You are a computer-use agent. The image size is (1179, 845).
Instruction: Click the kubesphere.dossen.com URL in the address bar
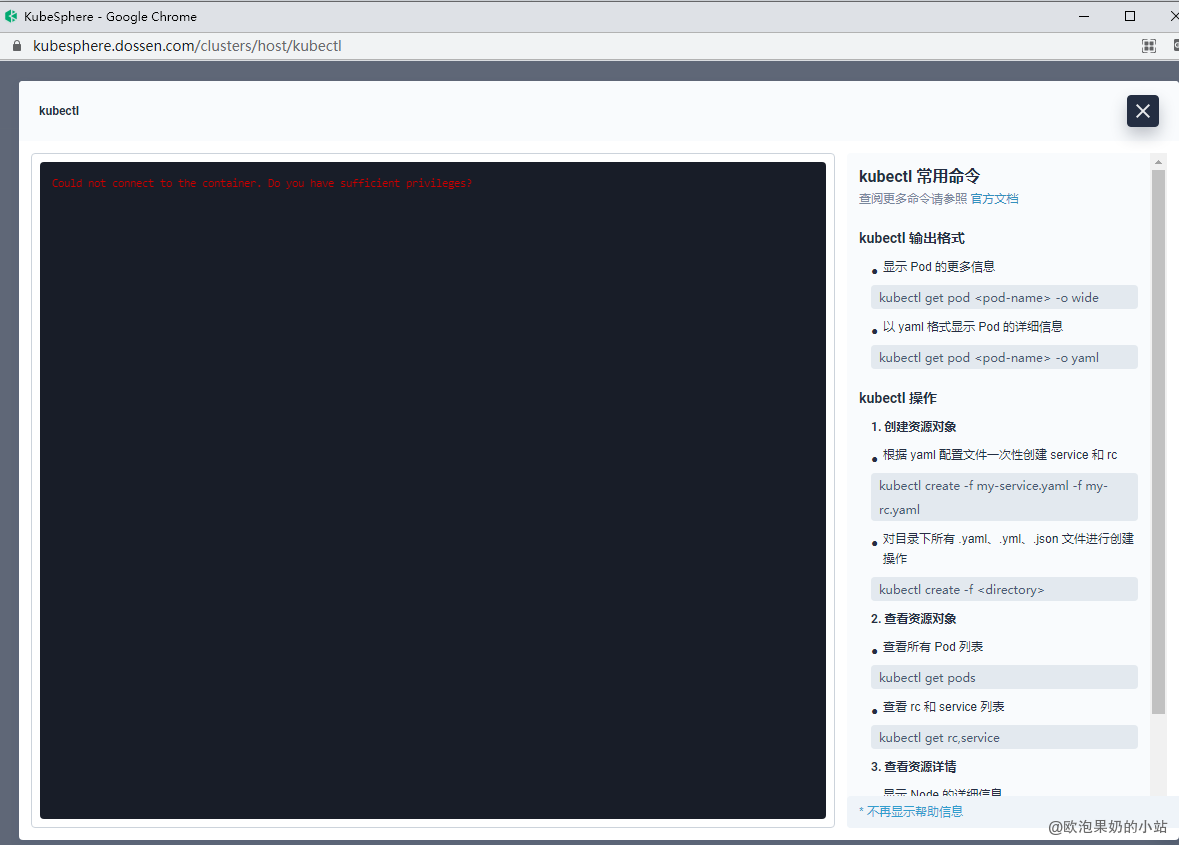(187, 46)
